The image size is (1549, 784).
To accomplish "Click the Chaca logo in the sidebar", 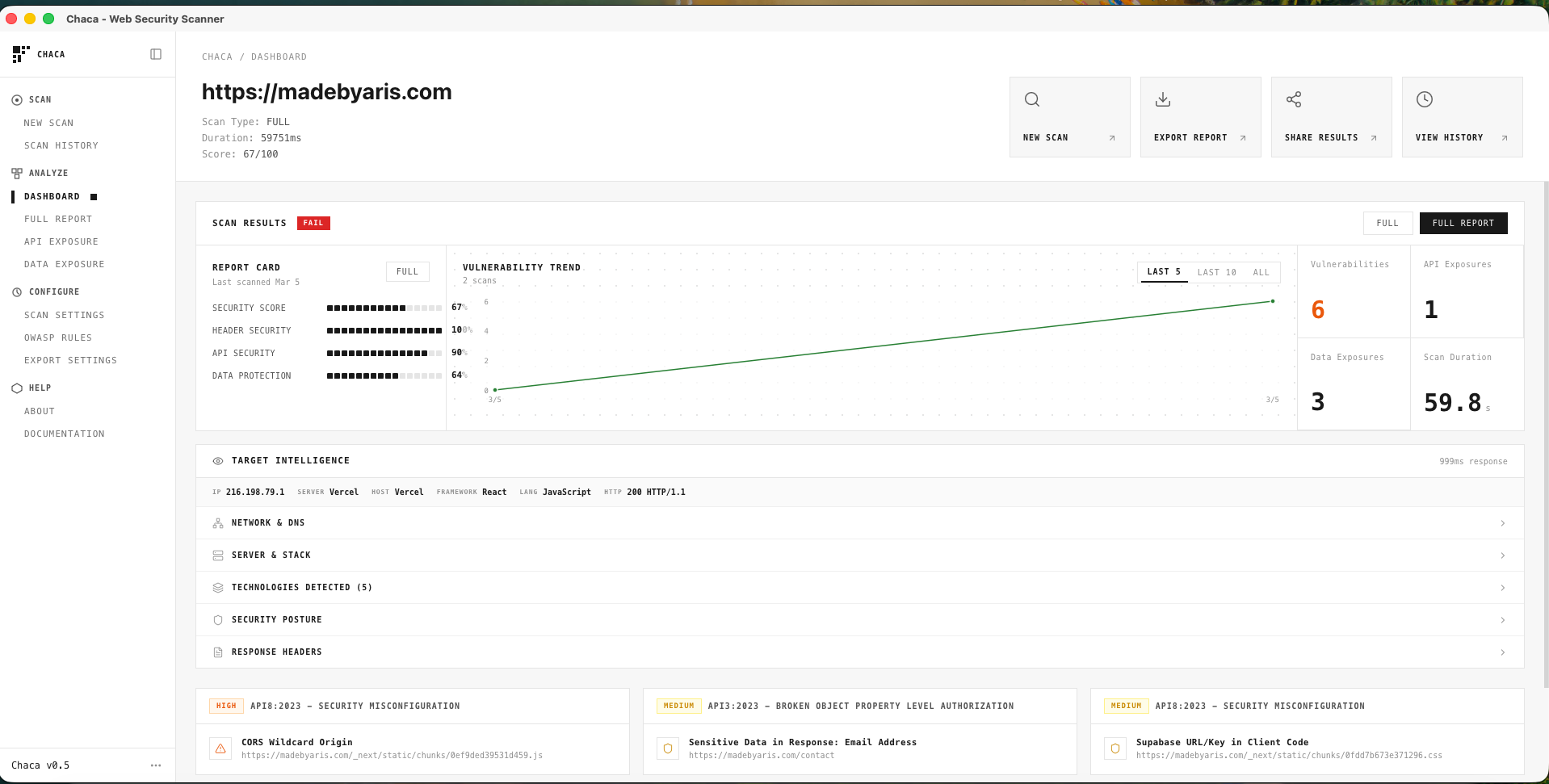I will coord(21,53).
